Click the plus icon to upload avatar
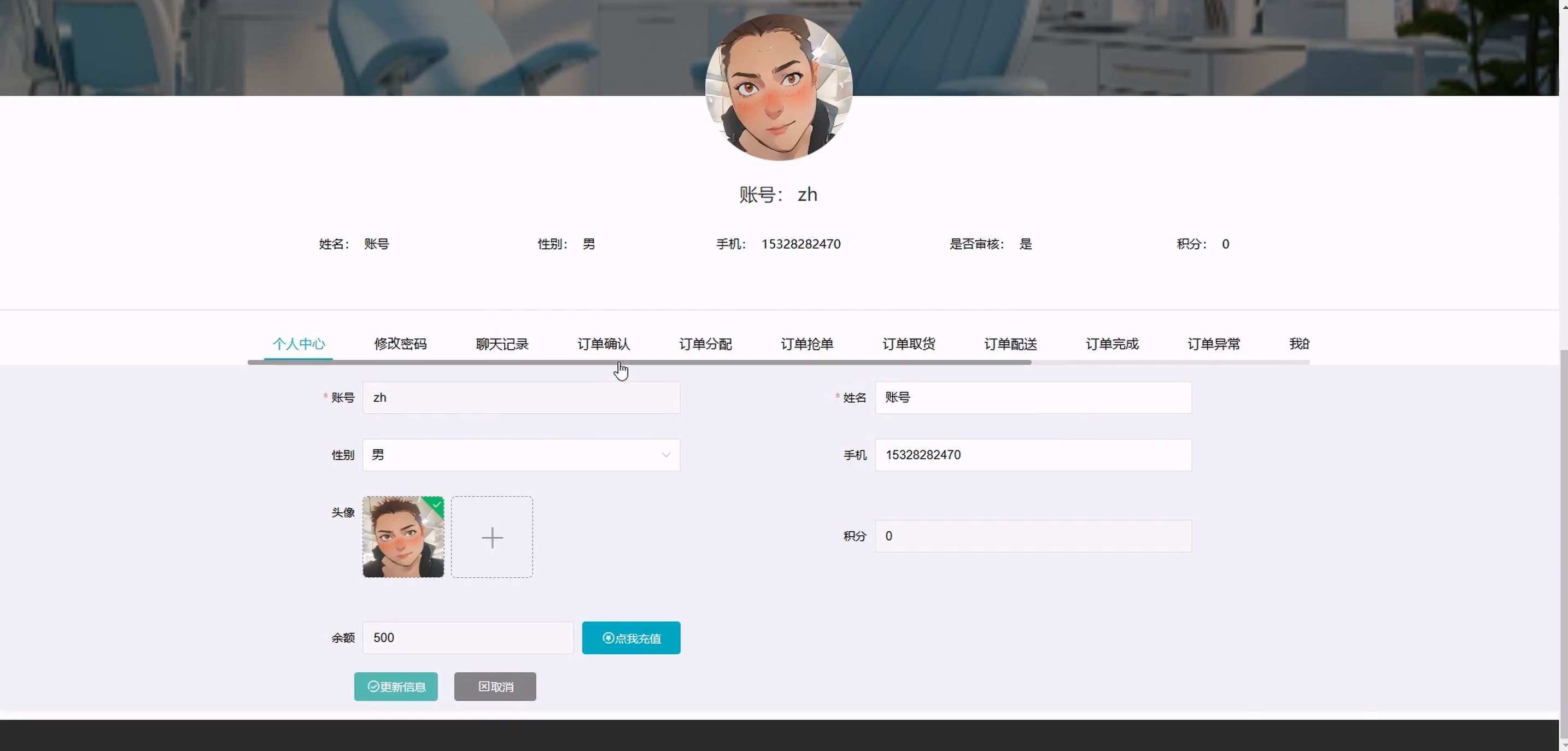Viewport: 1568px width, 751px height. click(x=492, y=537)
